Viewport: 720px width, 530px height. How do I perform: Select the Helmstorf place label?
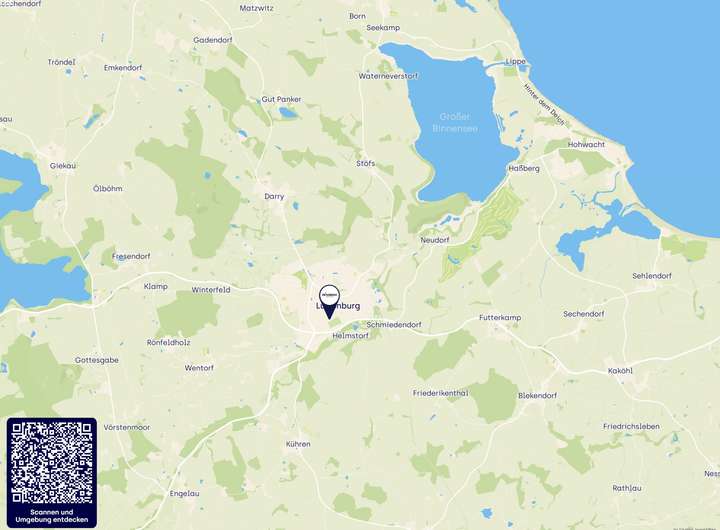click(350, 336)
